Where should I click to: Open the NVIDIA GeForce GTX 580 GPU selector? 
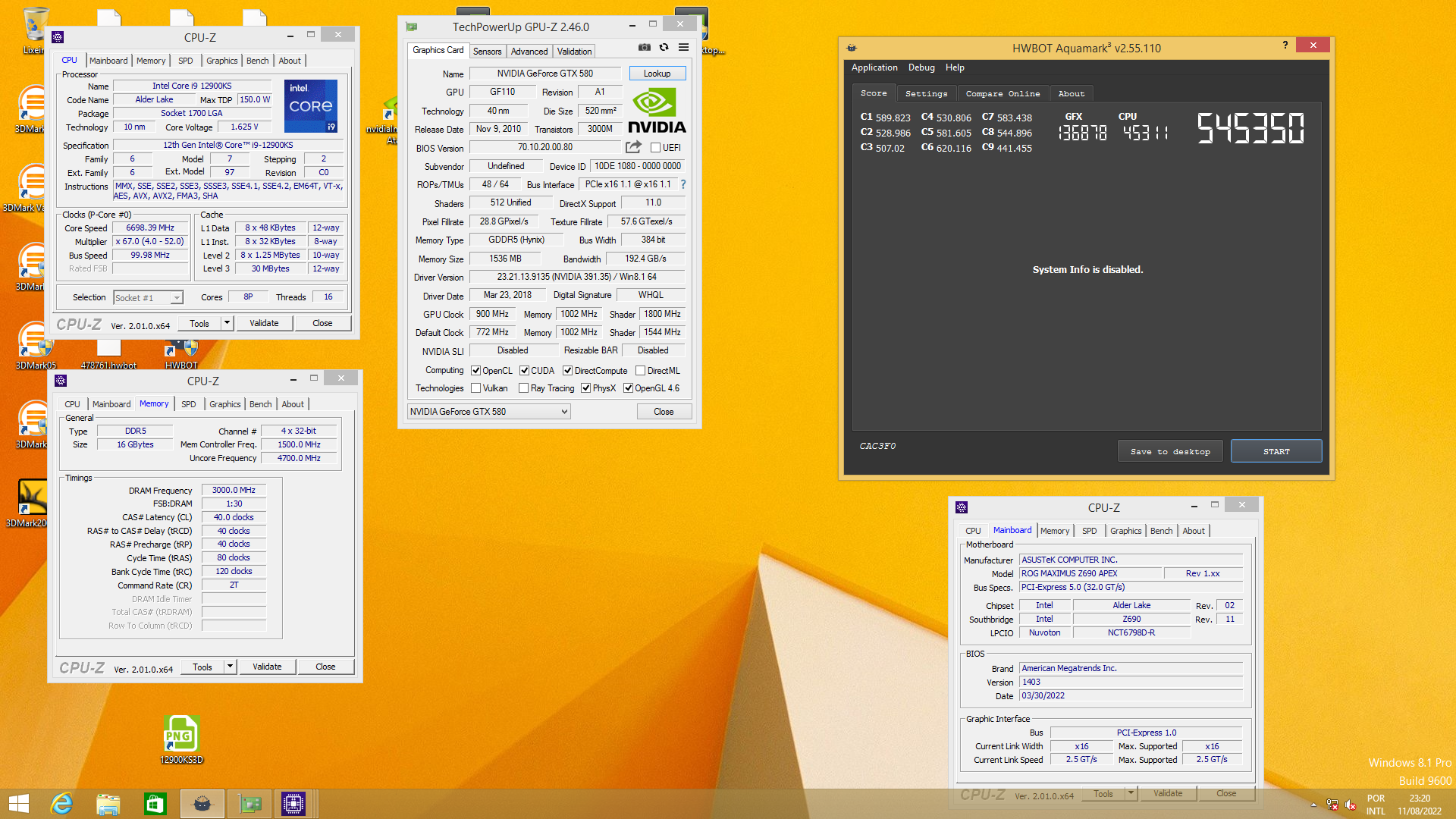pyautogui.click(x=488, y=412)
